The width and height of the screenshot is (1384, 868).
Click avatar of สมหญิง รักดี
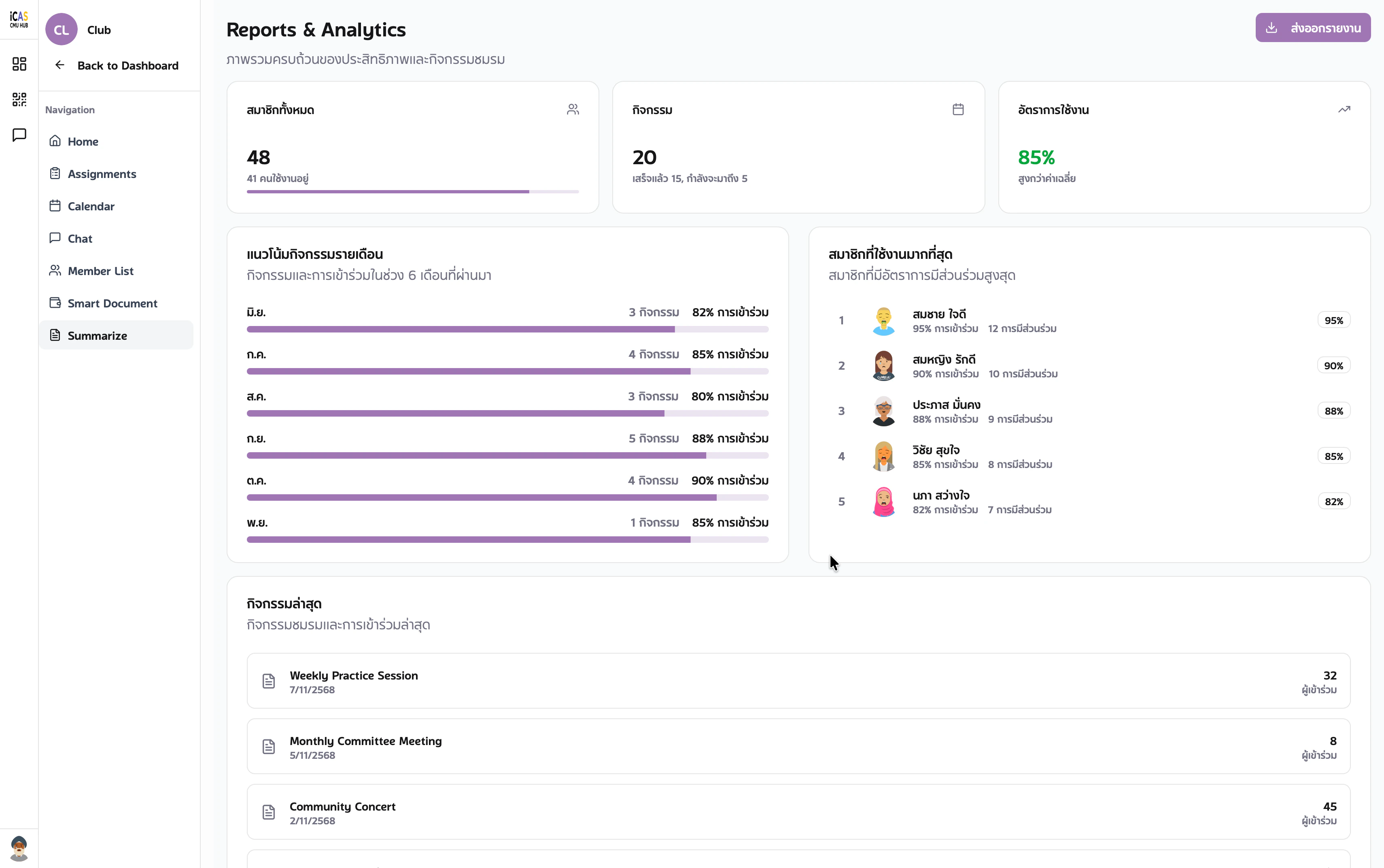(x=883, y=366)
